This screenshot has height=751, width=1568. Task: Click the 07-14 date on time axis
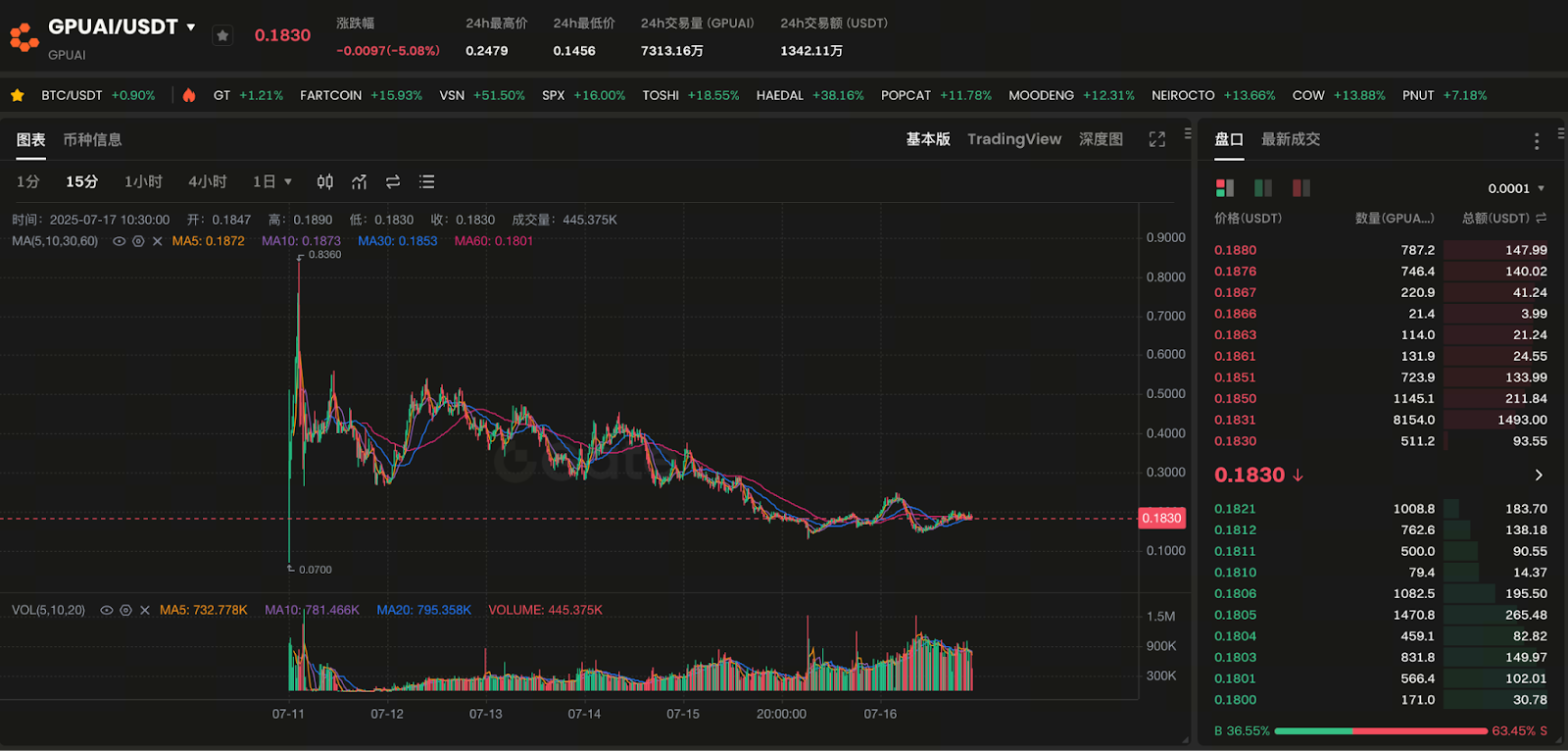[x=584, y=714]
